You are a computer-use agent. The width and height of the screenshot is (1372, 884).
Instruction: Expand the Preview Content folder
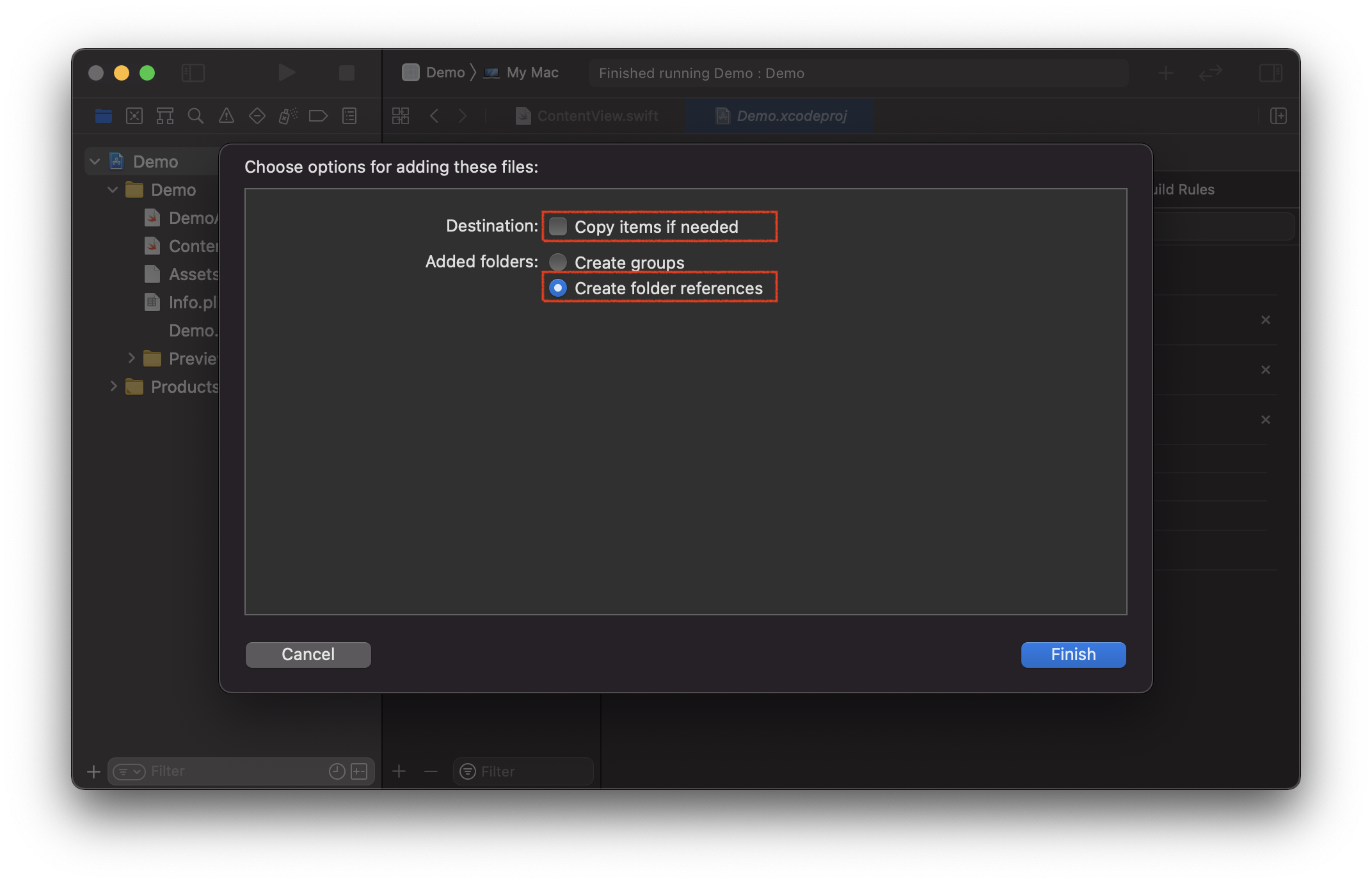(x=131, y=358)
